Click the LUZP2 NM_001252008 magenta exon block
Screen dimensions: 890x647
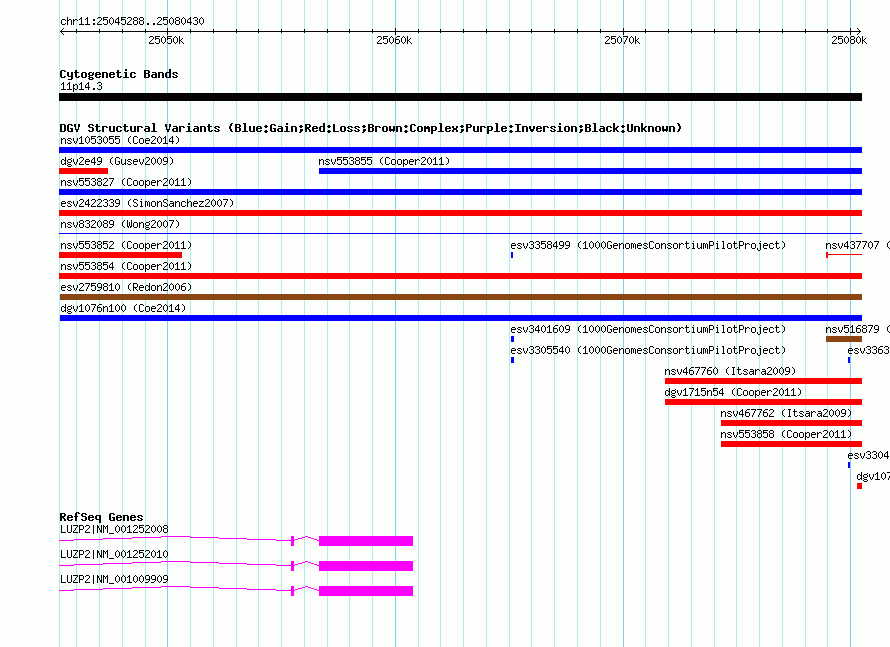tap(366, 541)
